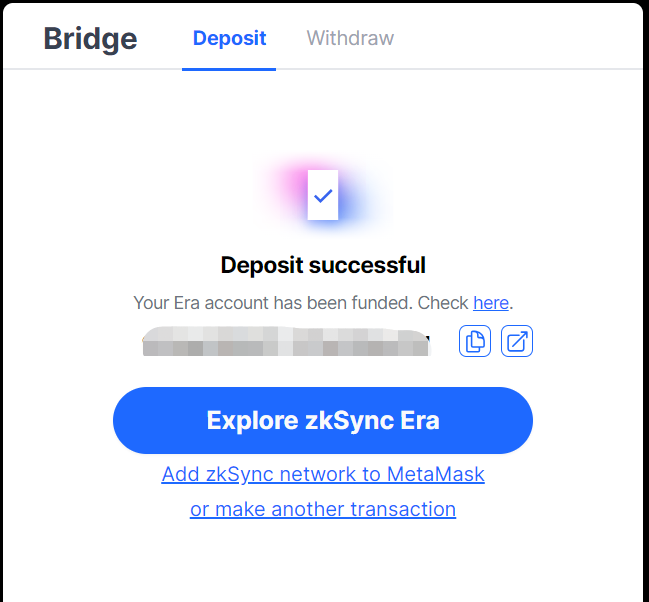Click the deposit success checkmark icon
The image size is (649, 602).
pyautogui.click(x=322, y=196)
